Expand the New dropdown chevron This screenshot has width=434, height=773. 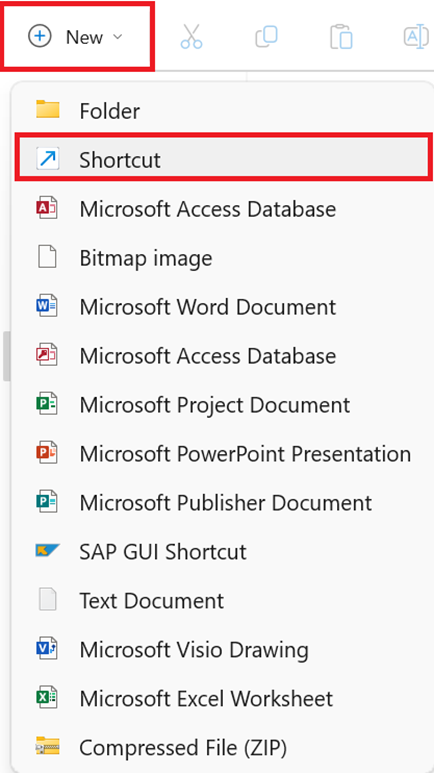117,37
